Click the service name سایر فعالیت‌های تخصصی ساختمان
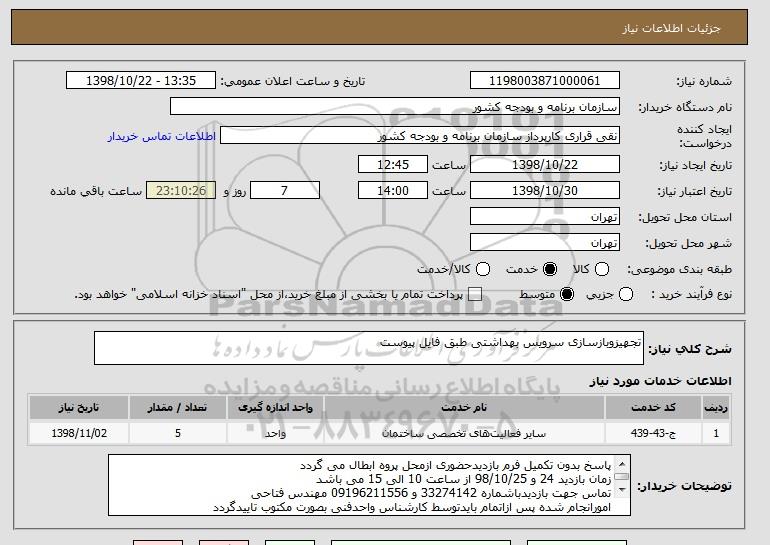Screen dimensions: 770x545 464,433
